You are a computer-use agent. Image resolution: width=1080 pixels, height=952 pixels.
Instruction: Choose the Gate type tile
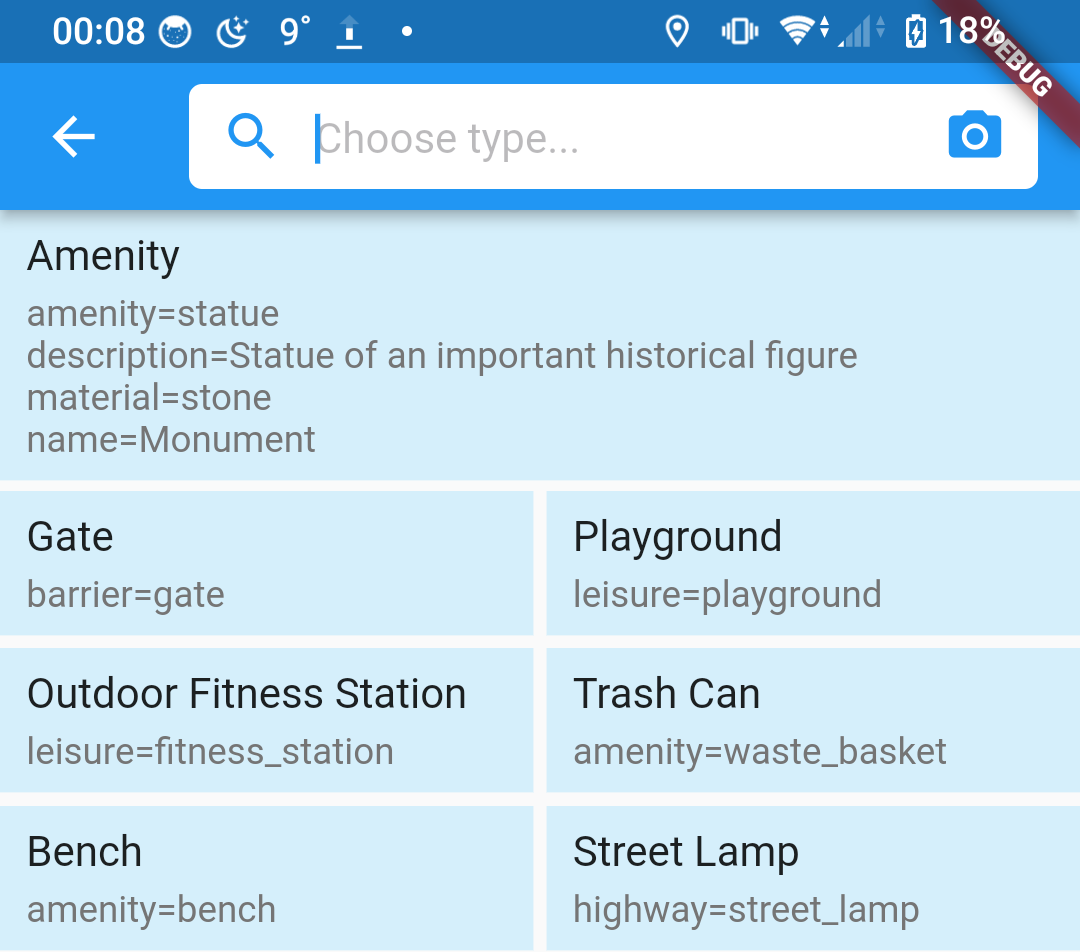tap(266, 563)
